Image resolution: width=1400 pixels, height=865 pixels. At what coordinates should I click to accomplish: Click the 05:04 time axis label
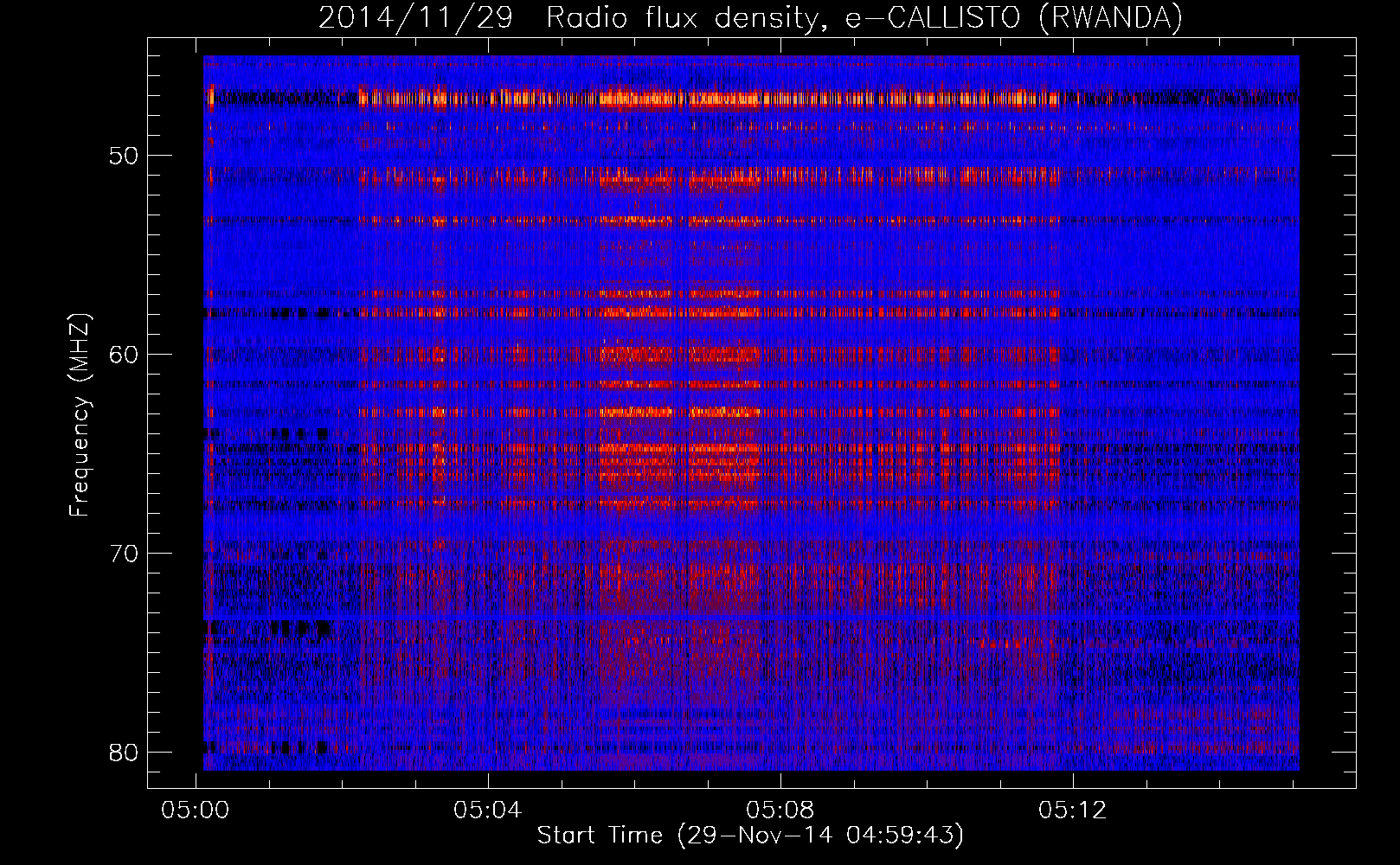[x=488, y=811]
